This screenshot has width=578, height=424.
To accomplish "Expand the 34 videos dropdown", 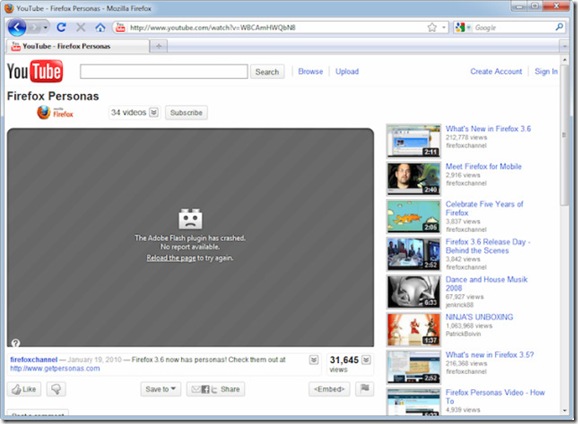I will [154, 112].
